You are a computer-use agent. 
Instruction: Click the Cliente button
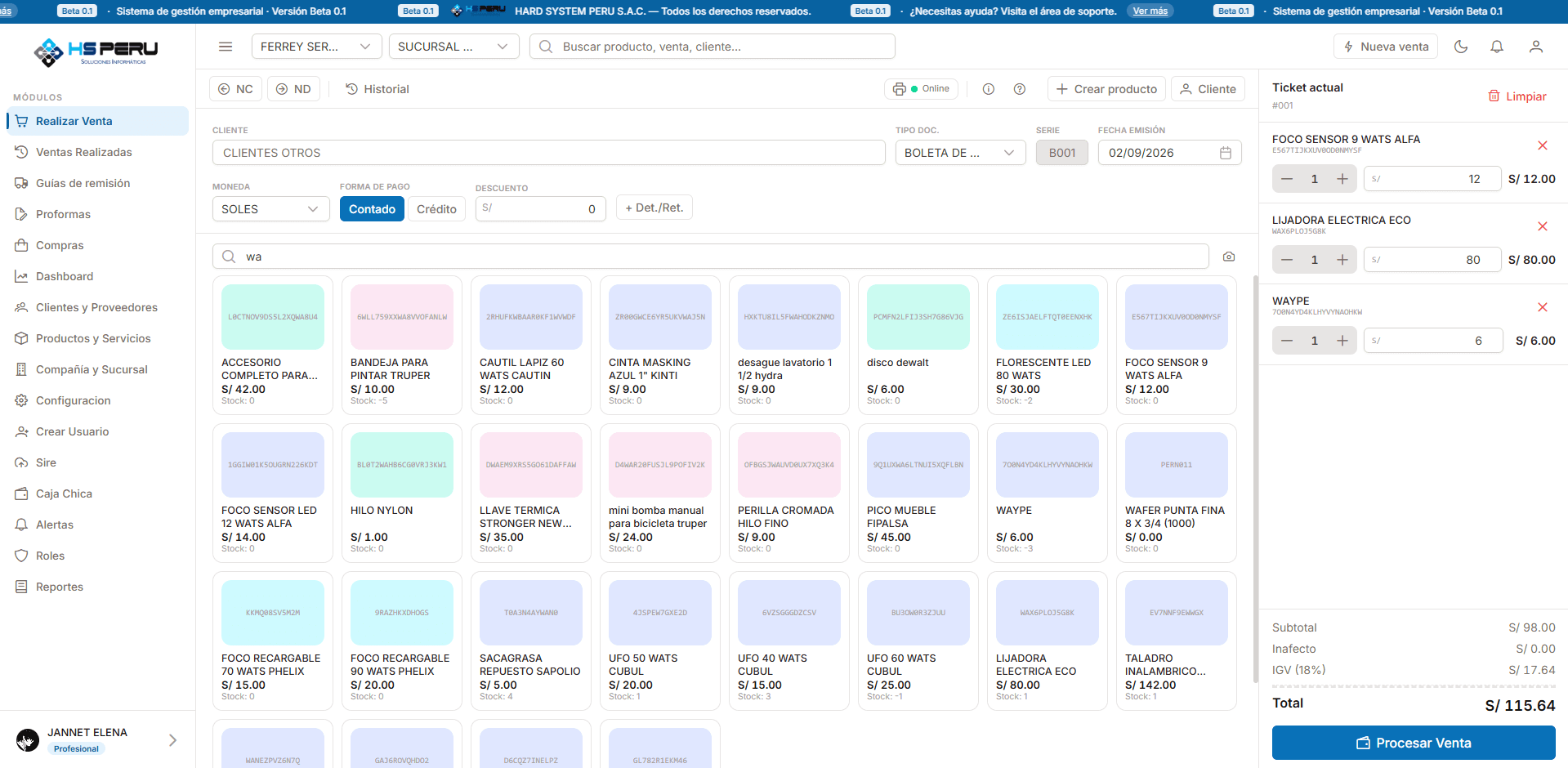1208,89
